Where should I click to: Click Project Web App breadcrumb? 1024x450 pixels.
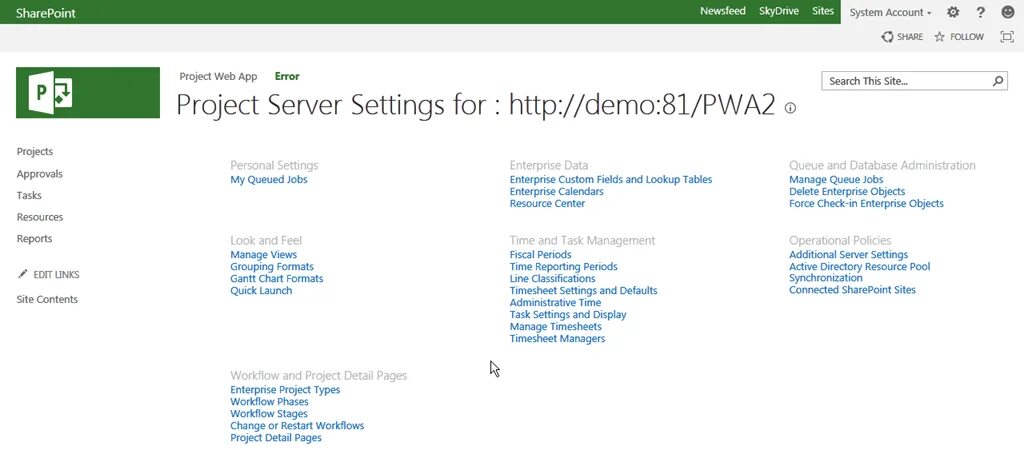(218, 76)
